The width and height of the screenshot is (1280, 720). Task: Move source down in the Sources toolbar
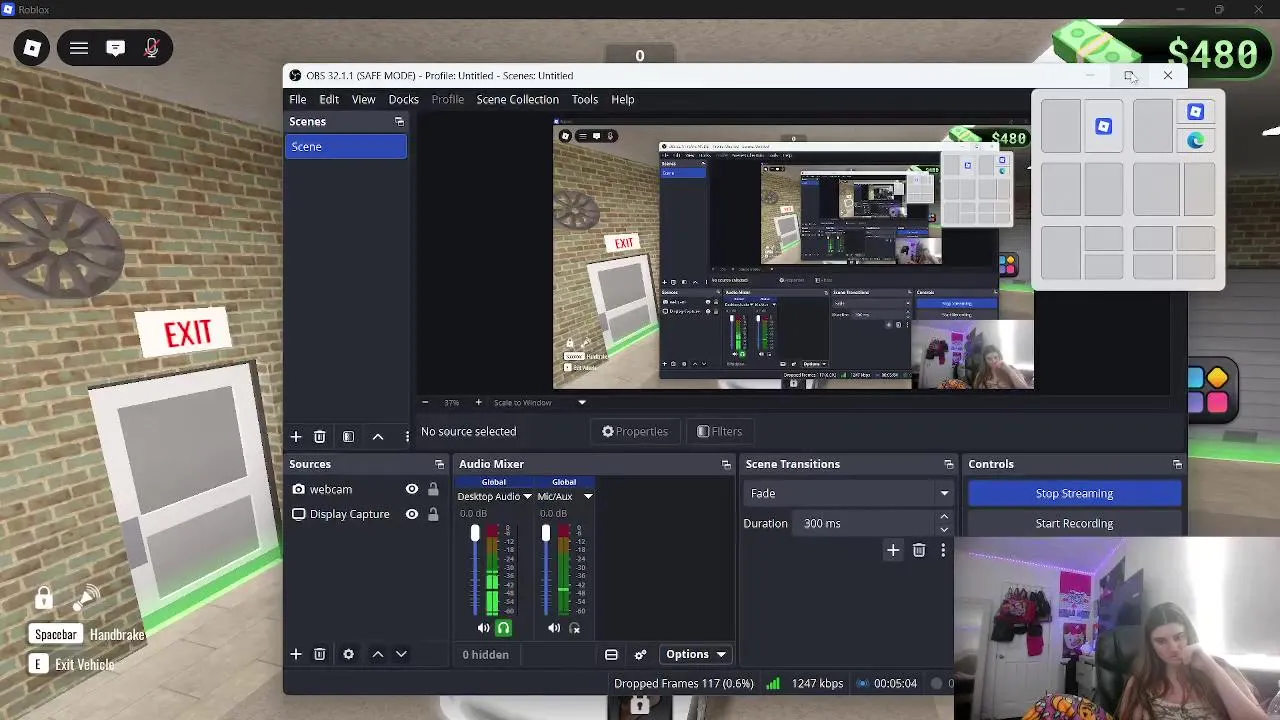[401, 654]
